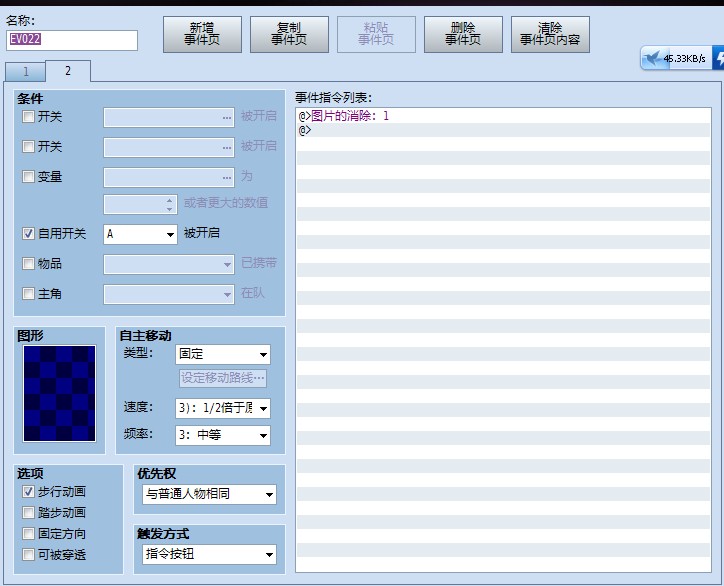Image resolution: width=724 pixels, height=586 pixels.
Task: Click the 45.33KB/s network speed readout
Action: (x=684, y=59)
